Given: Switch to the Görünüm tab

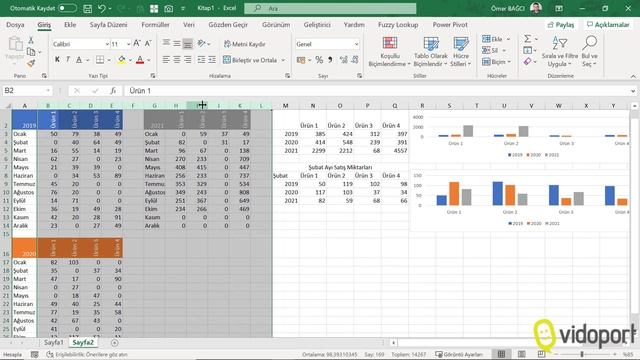Looking at the screenshot, I should (276, 24).
